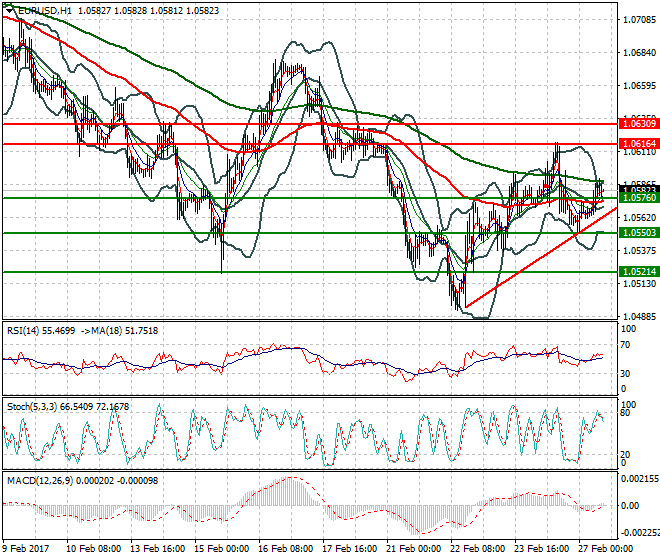Viewport: 660px width, 560px height.
Task: Click the 1.06840 price axis value
Action: pos(639,53)
